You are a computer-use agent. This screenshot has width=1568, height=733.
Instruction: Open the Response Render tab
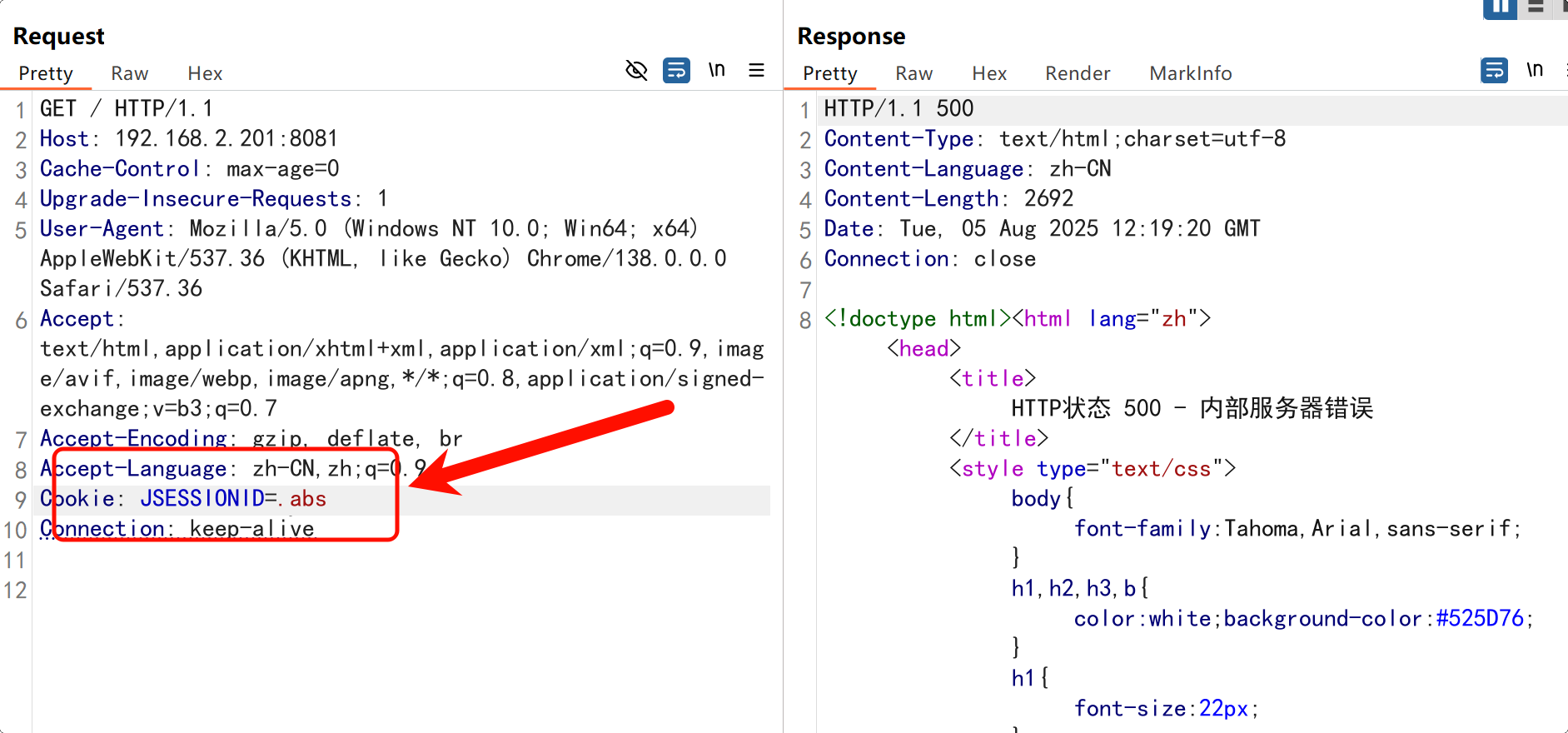point(1078,74)
